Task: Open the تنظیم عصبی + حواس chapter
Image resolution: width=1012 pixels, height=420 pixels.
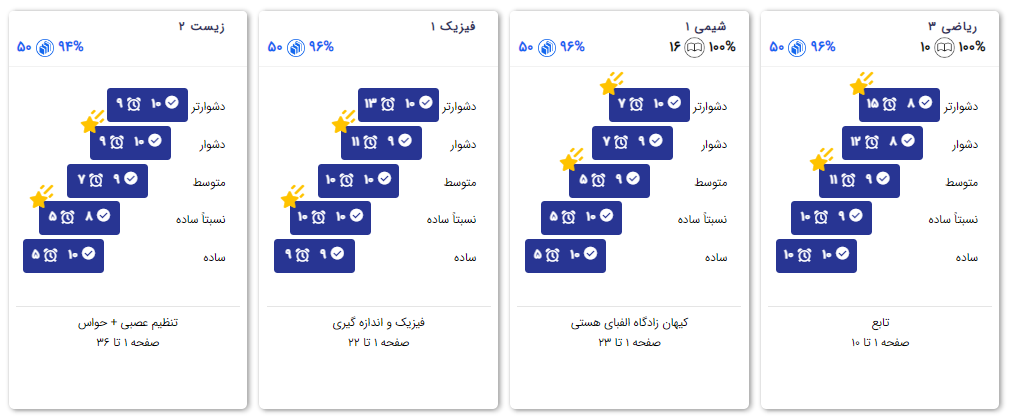Action: [x=127, y=323]
